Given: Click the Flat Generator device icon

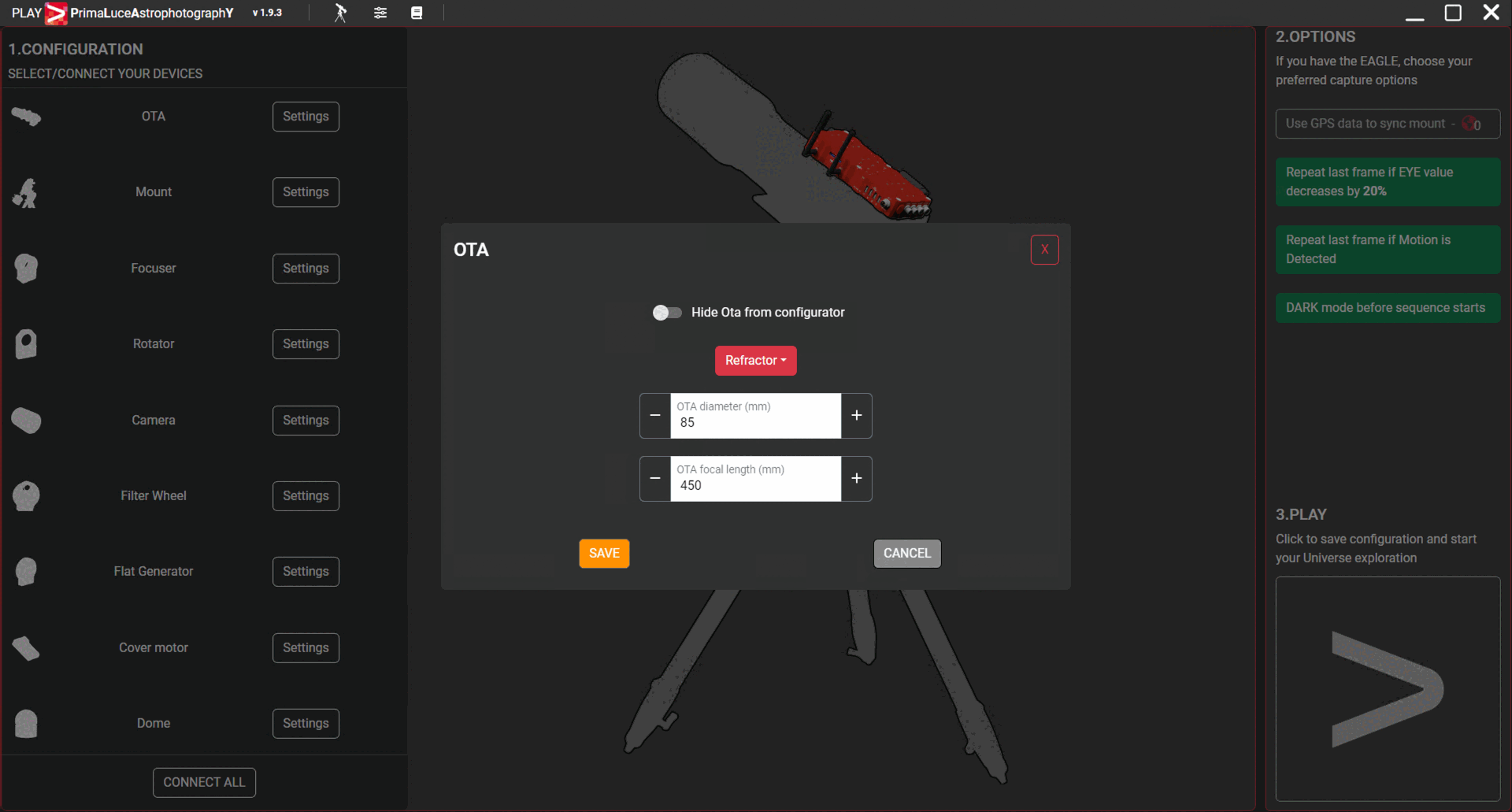Looking at the screenshot, I should 26,572.
